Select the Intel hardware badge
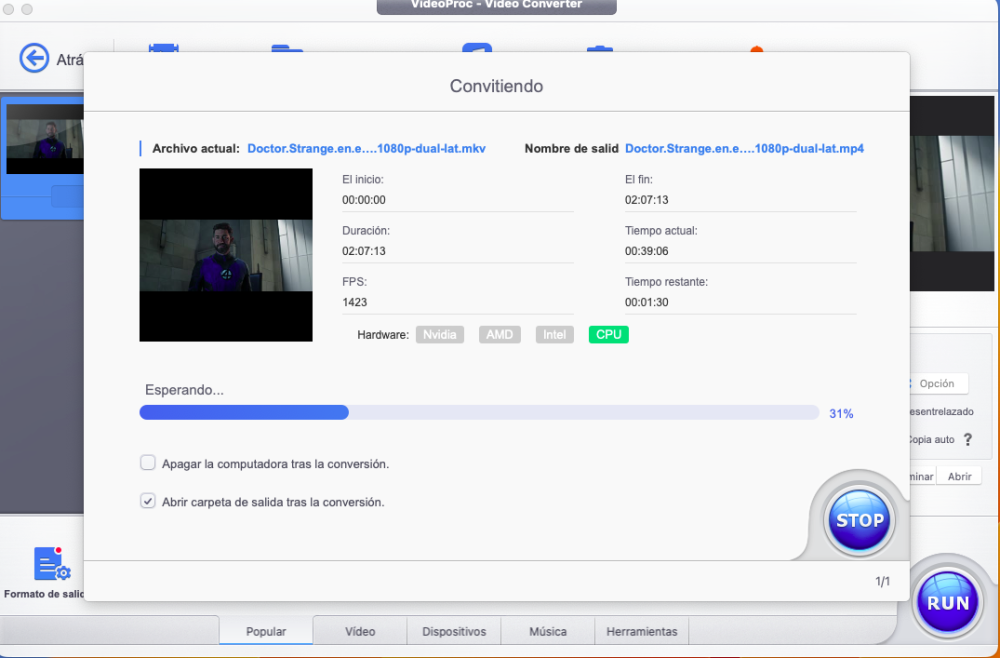 point(554,335)
